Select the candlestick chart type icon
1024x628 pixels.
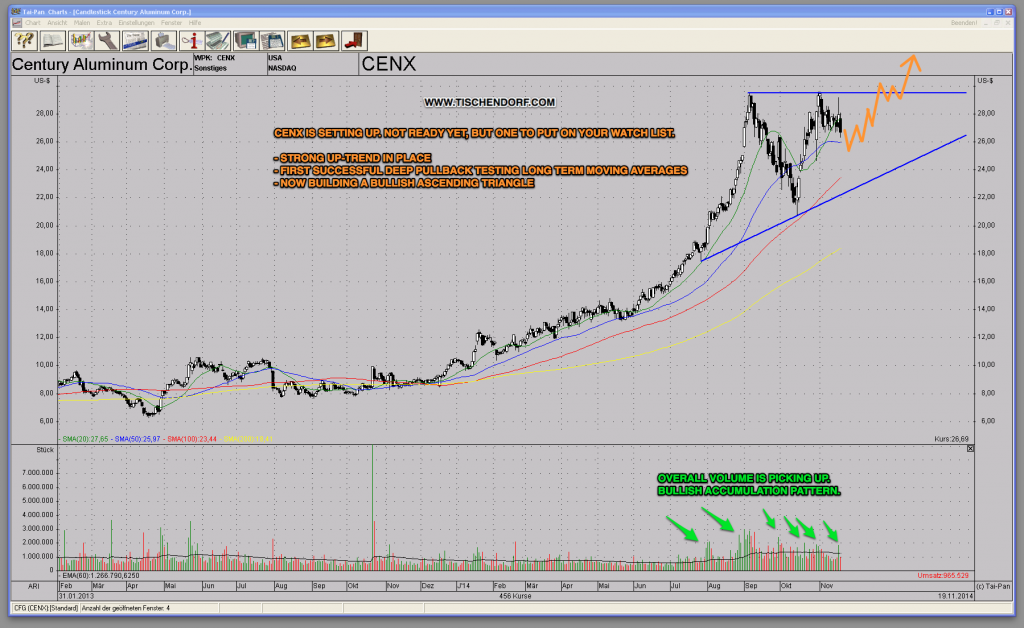[80, 40]
